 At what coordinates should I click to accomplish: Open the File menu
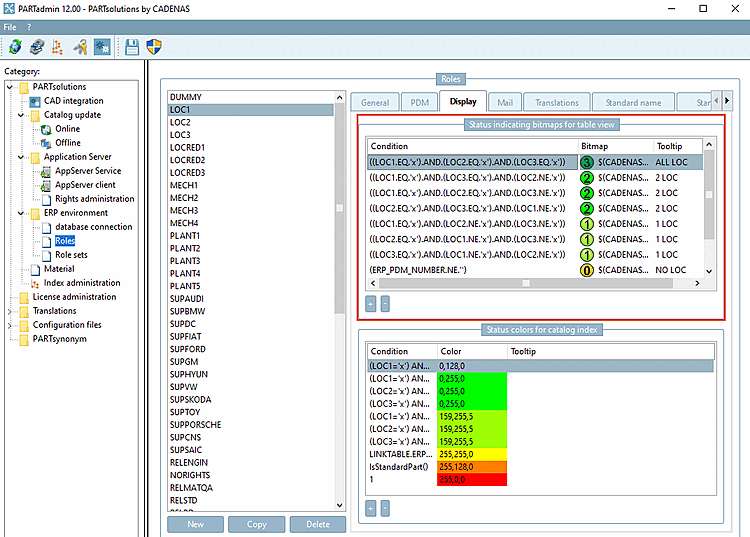coord(10,26)
